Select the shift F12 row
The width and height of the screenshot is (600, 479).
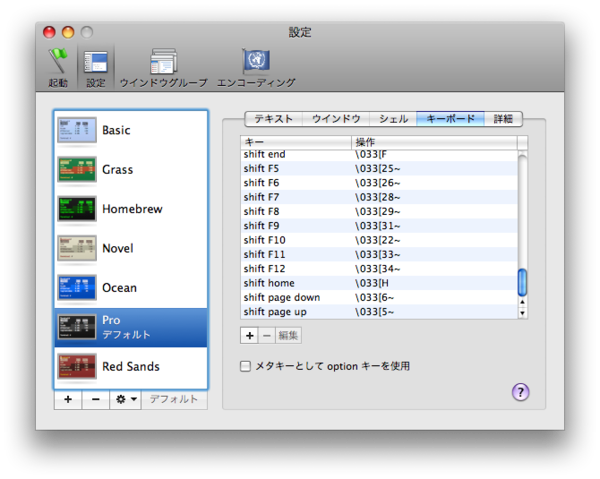click(x=379, y=269)
